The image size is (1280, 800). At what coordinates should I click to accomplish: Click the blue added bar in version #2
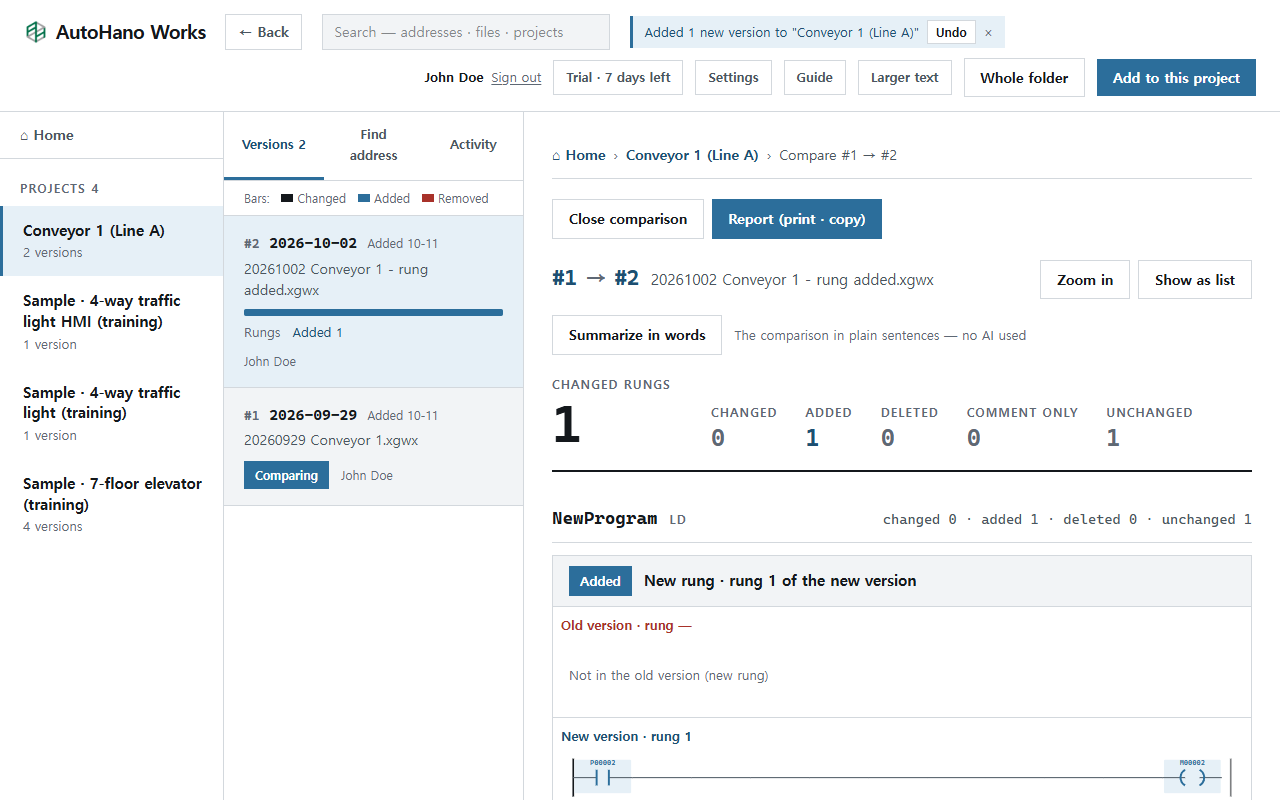pos(373,313)
